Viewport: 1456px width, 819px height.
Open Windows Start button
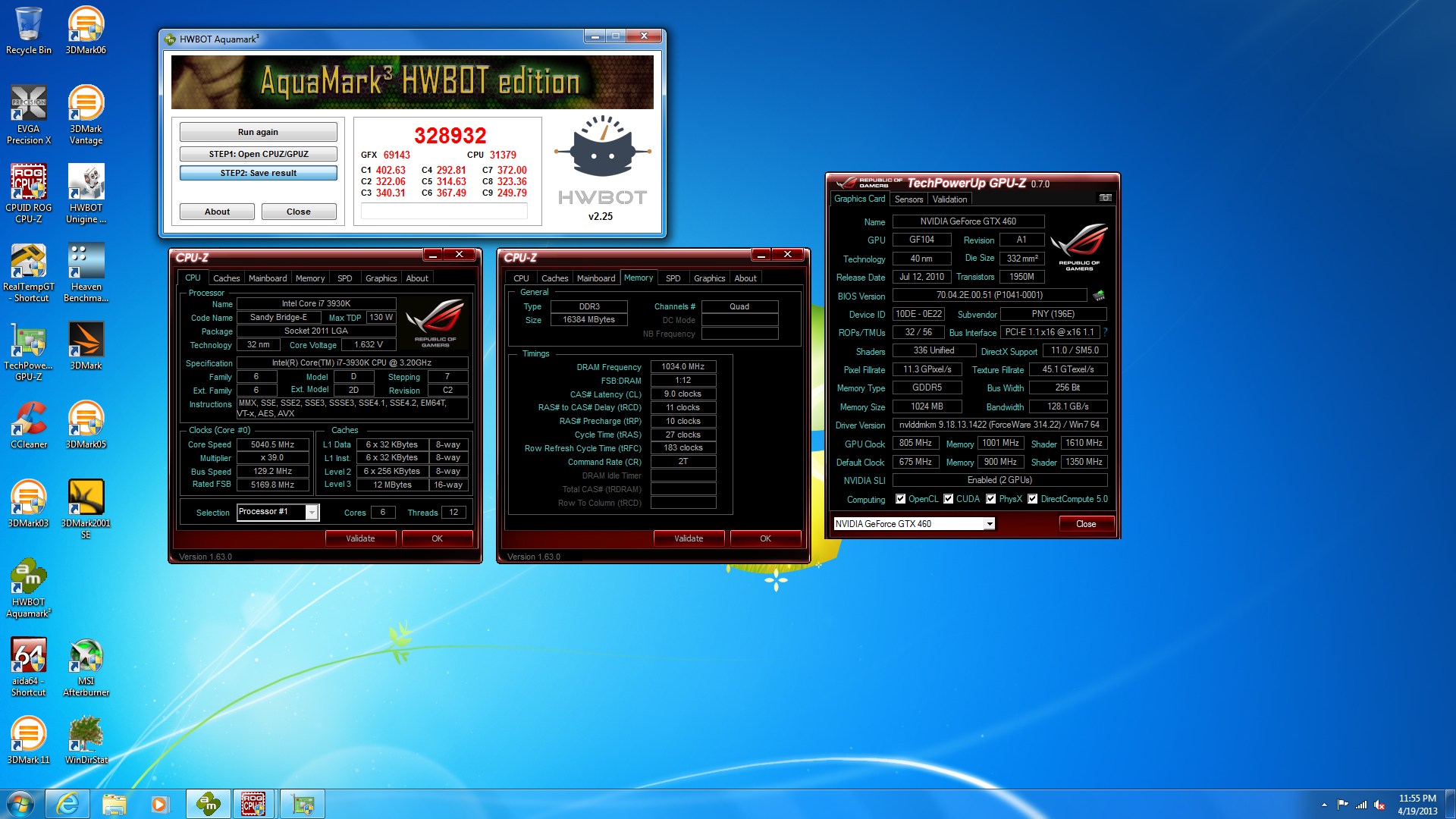coord(20,804)
